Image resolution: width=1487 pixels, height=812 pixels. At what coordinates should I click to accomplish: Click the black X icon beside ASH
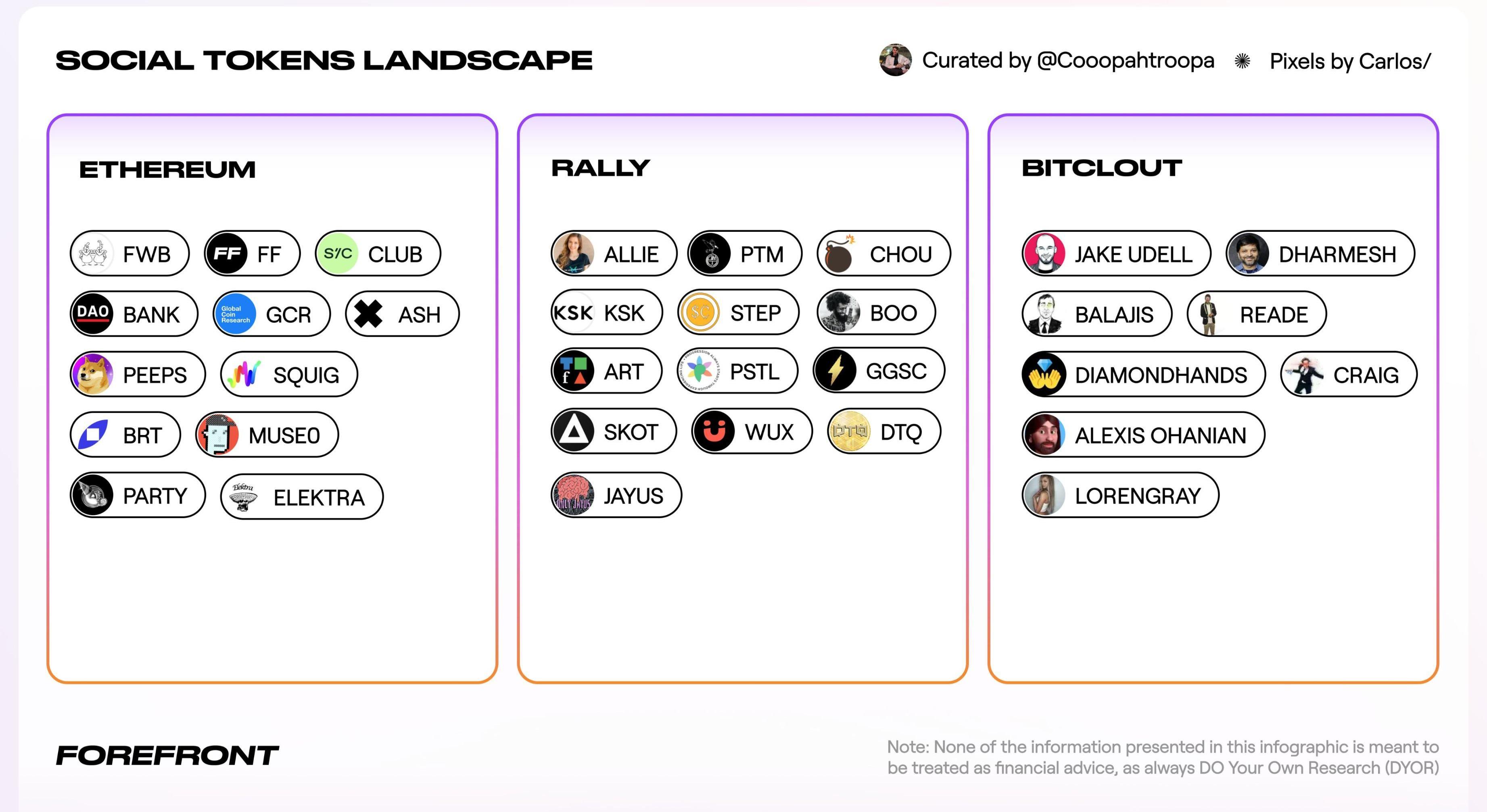click(x=368, y=314)
